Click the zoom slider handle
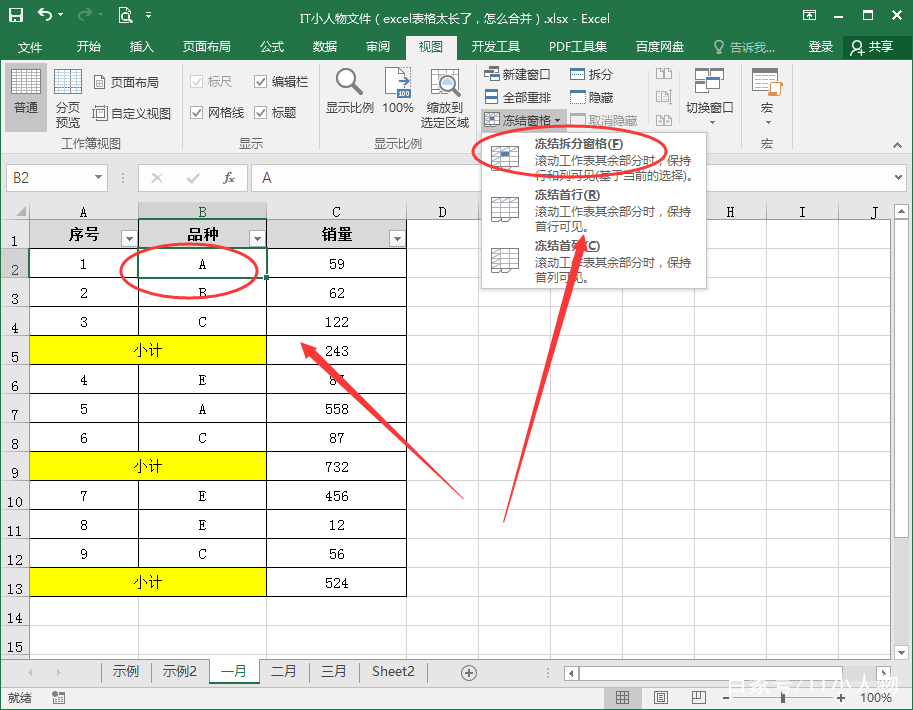This screenshot has height=710, width=913. [783, 698]
